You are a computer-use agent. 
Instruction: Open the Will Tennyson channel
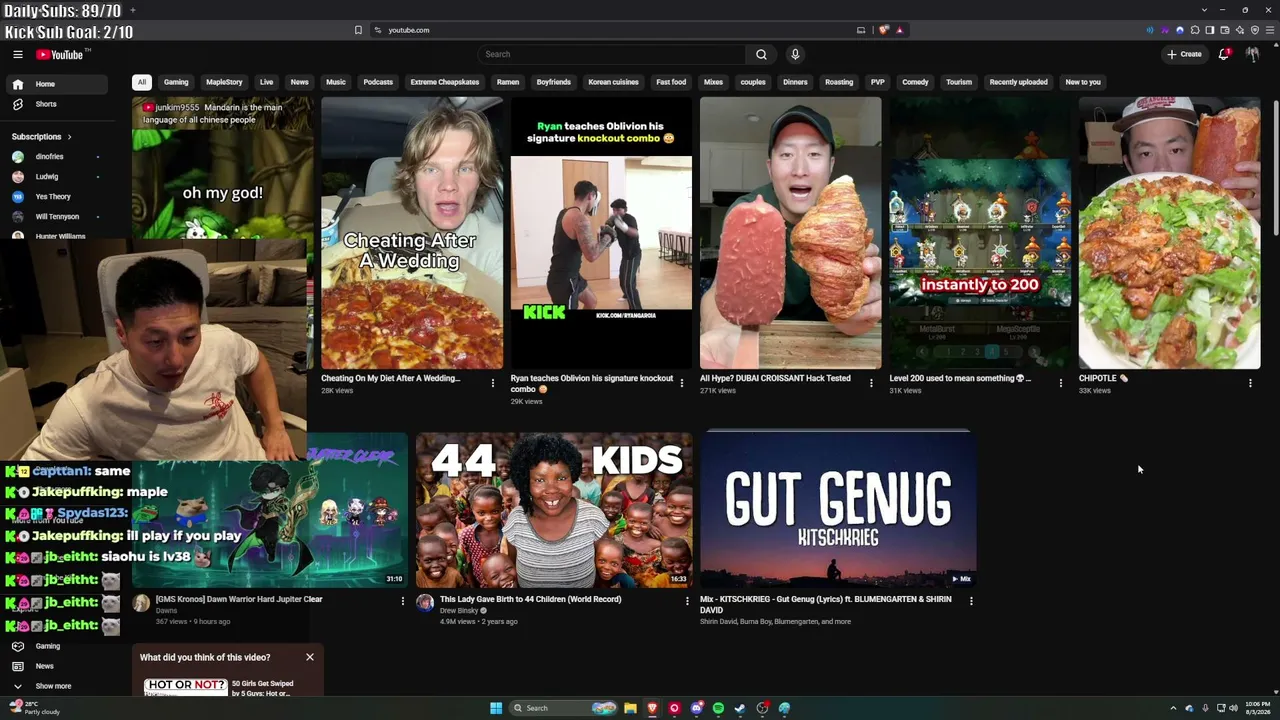58,216
